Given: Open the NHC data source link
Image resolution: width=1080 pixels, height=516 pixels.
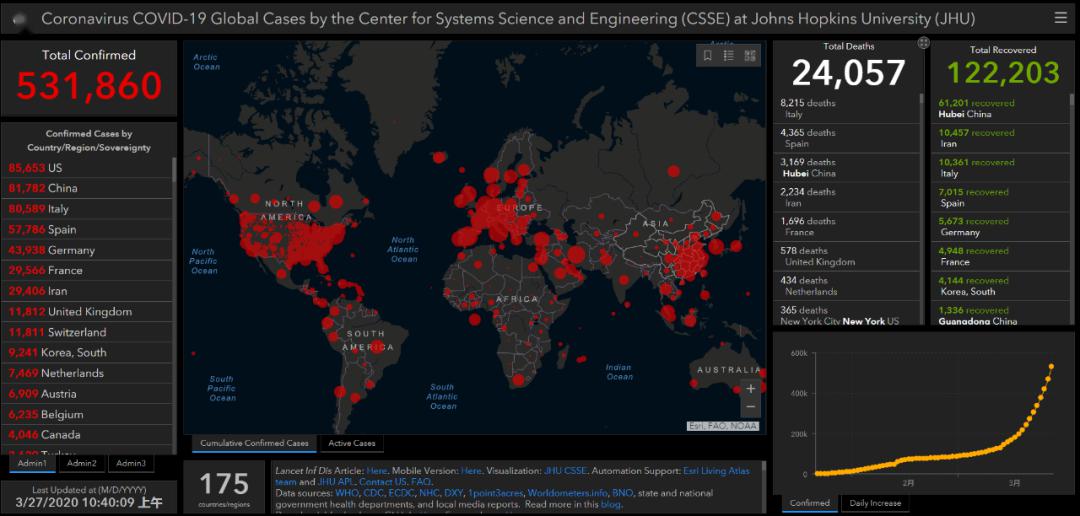Looking at the screenshot, I should [x=430, y=493].
